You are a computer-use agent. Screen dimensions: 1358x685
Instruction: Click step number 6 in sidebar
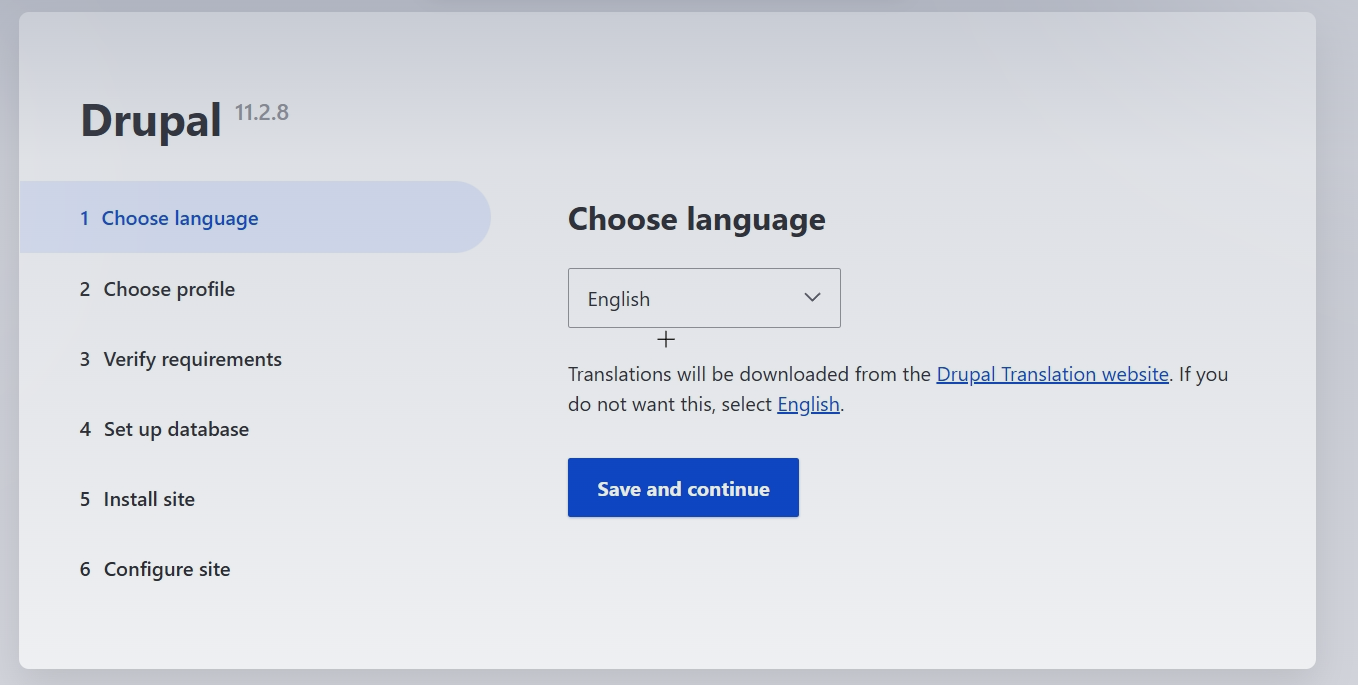point(85,569)
